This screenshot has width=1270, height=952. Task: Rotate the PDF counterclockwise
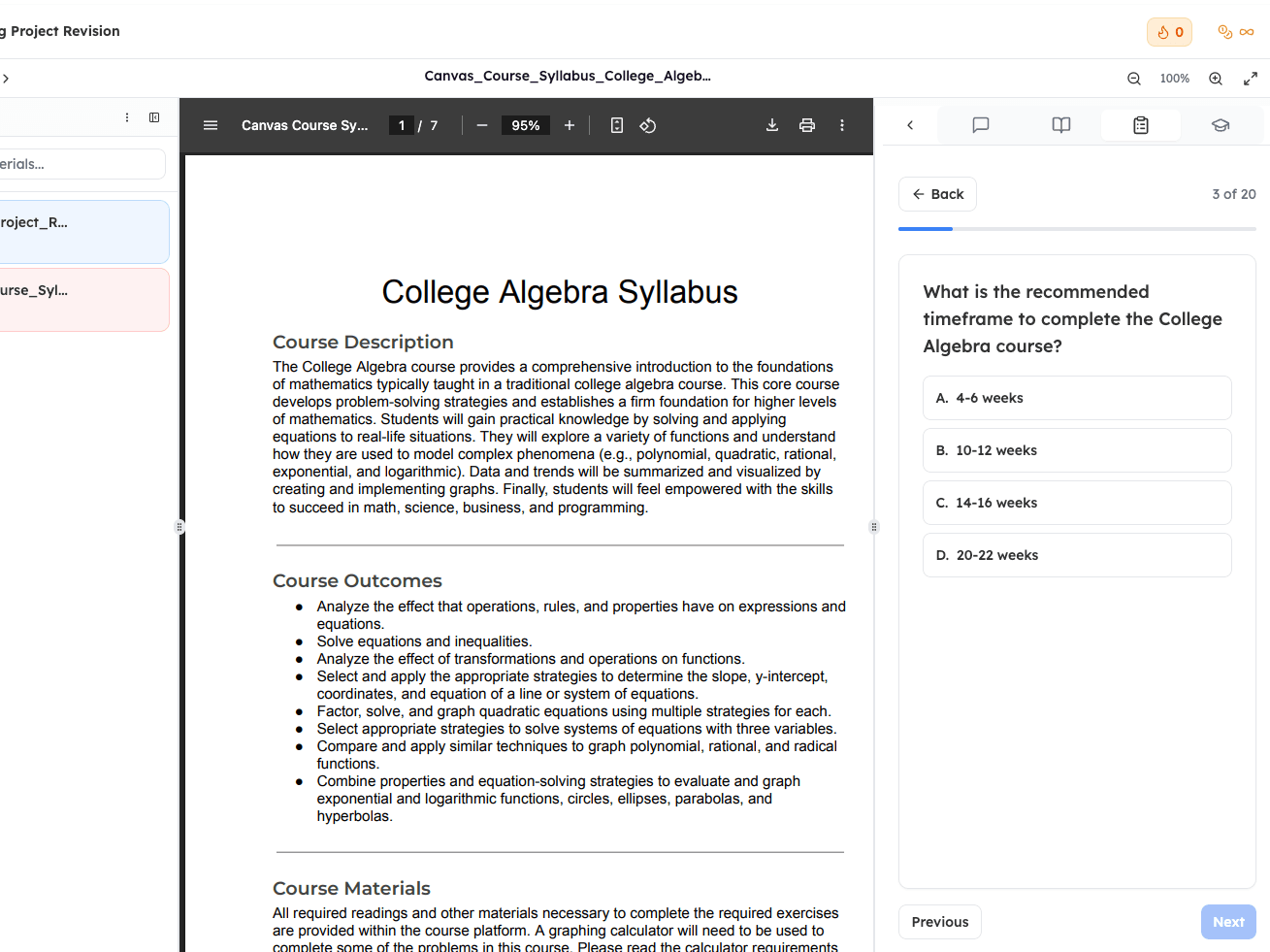[x=648, y=125]
